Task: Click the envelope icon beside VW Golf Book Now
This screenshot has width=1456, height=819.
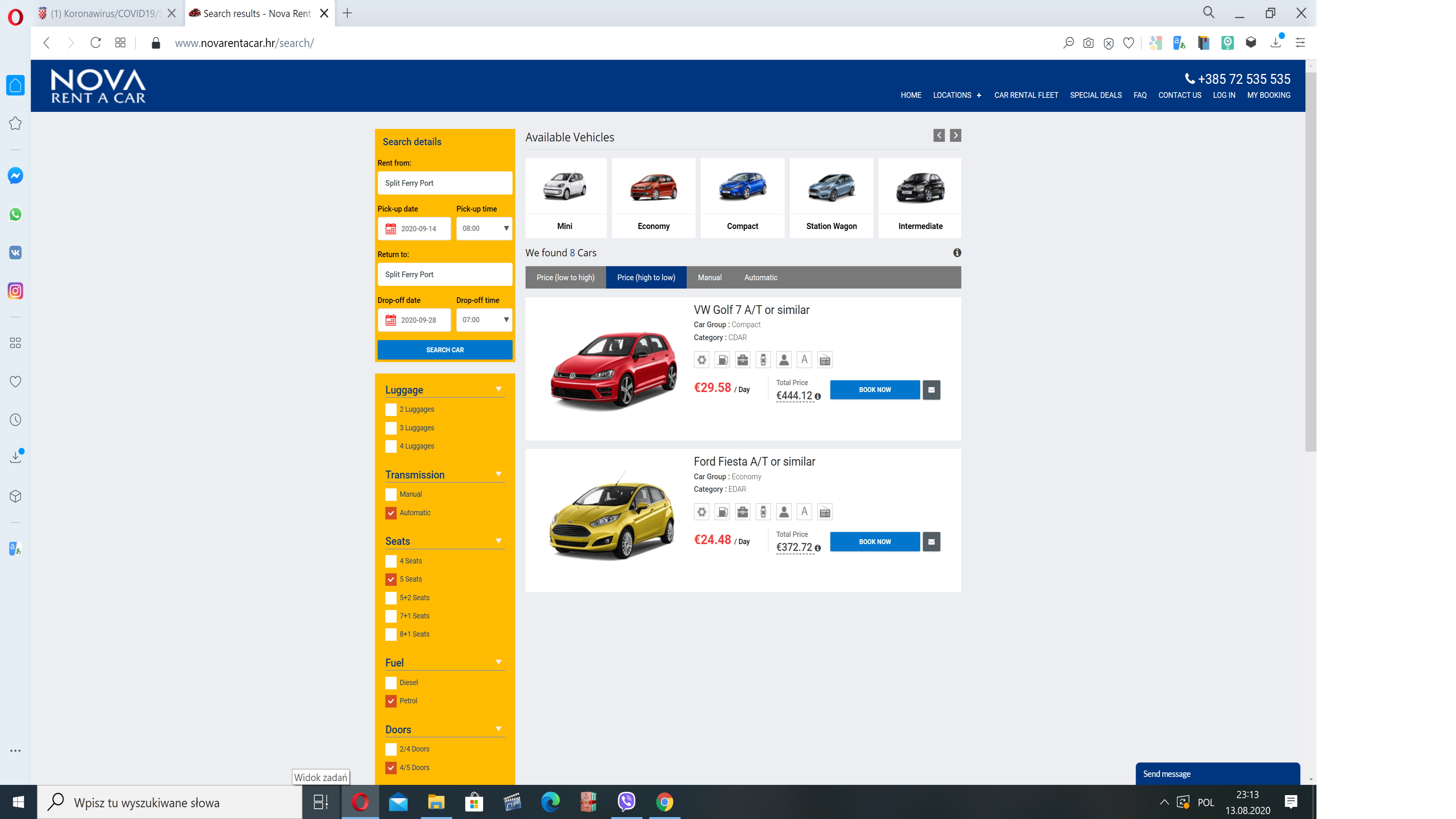Action: click(931, 390)
